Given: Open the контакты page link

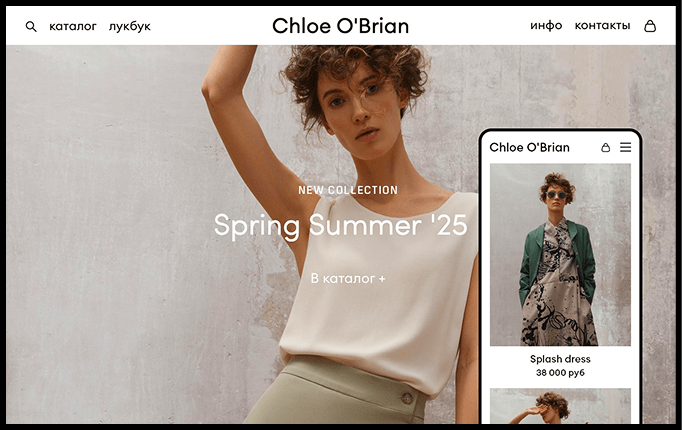Looking at the screenshot, I should tap(602, 26).
